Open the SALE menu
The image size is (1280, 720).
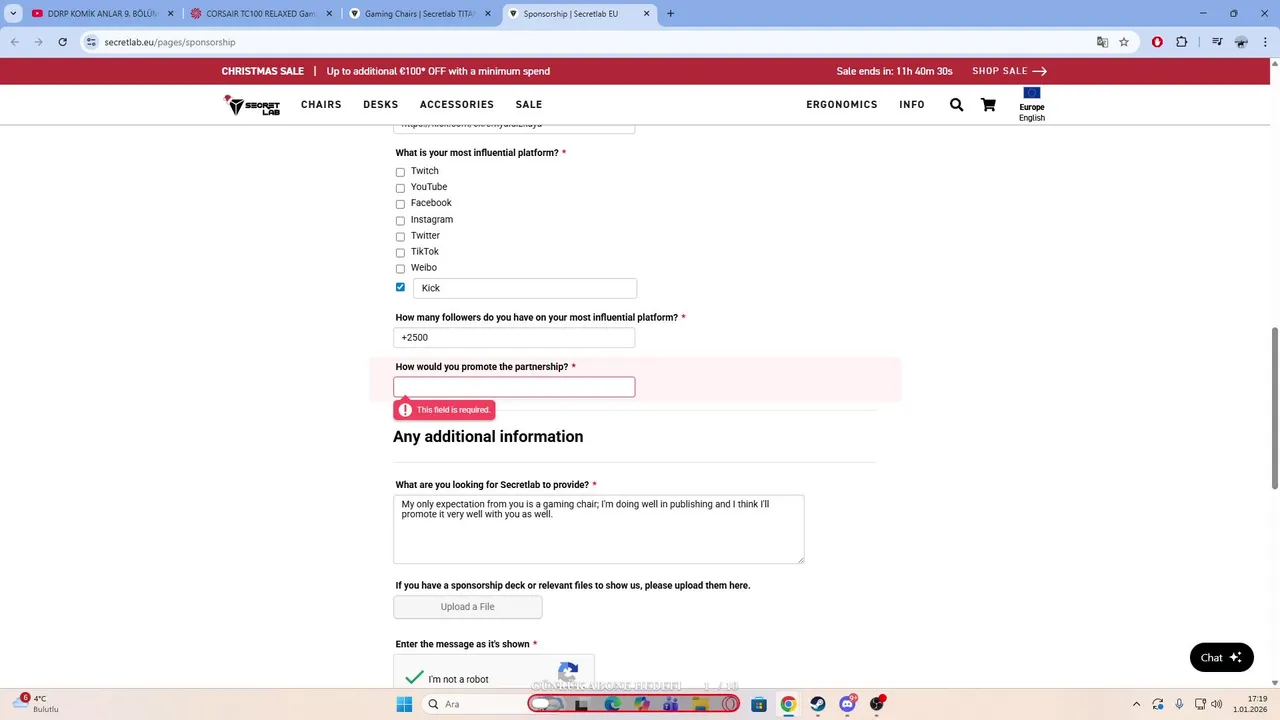529,104
